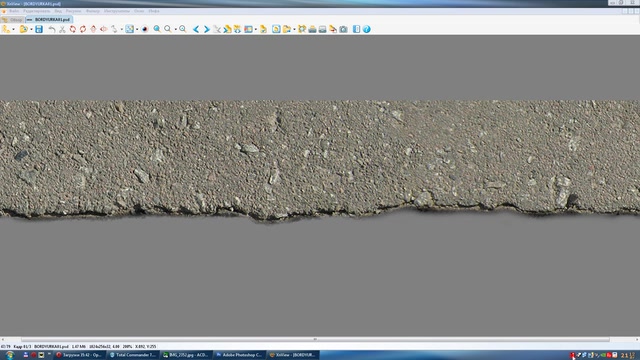Open the Инструменты menu
The height and width of the screenshot is (360, 640).
coord(117,11)
